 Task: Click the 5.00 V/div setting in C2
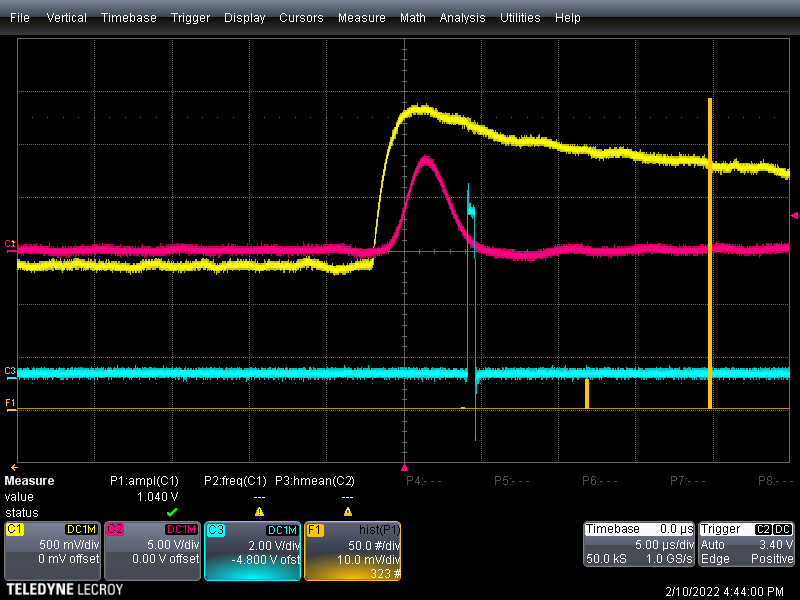click(x=173, y=544)
